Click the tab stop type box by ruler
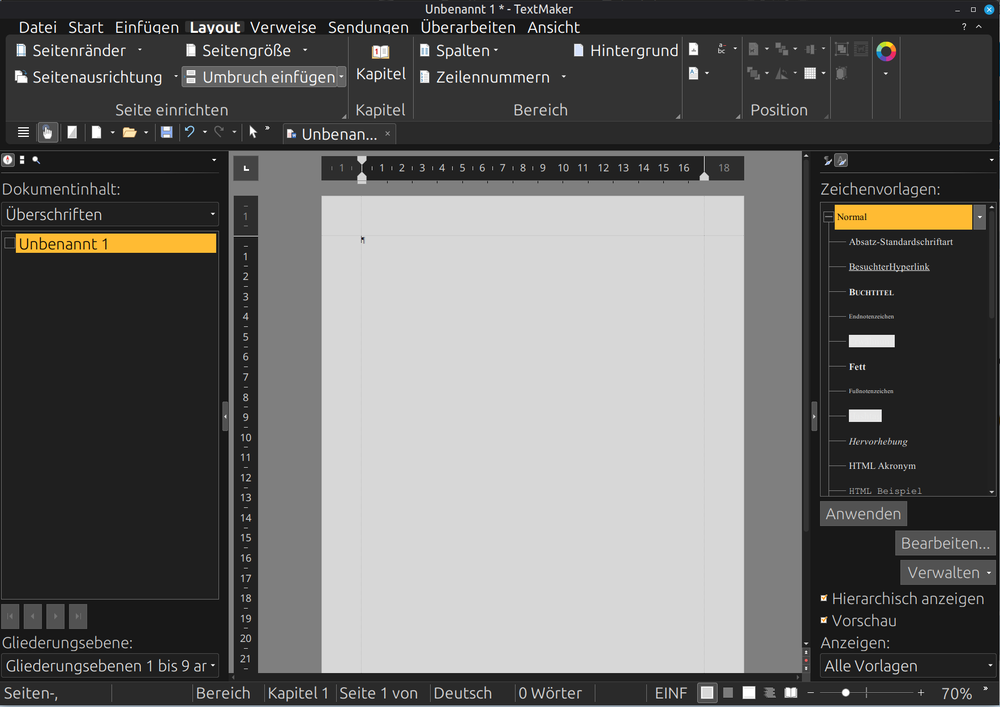The height and width of the screenshot is (707, 1000). (x=246, y=168)
